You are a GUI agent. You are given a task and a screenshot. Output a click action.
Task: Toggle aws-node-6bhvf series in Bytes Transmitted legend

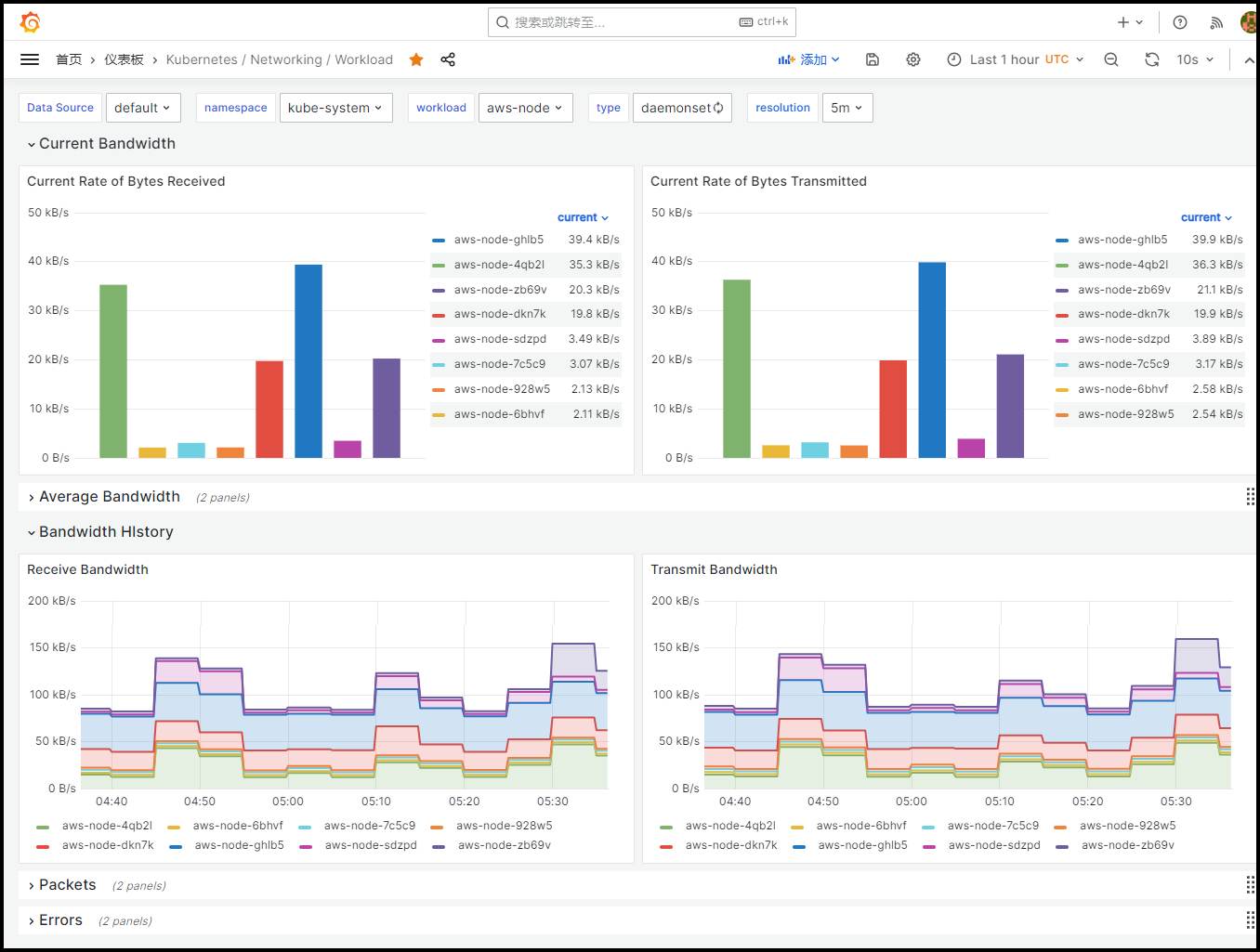(x=1123, y=389)
